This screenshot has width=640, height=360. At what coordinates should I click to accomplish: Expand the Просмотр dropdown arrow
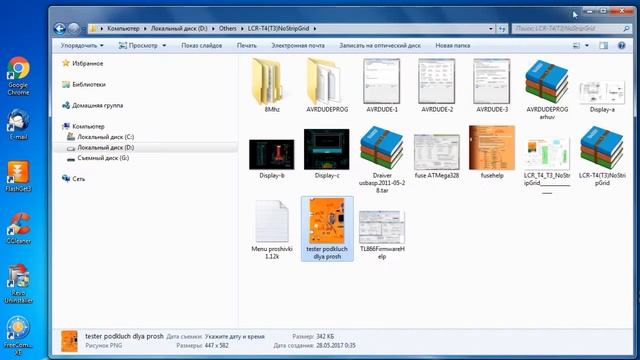(164, 46)
